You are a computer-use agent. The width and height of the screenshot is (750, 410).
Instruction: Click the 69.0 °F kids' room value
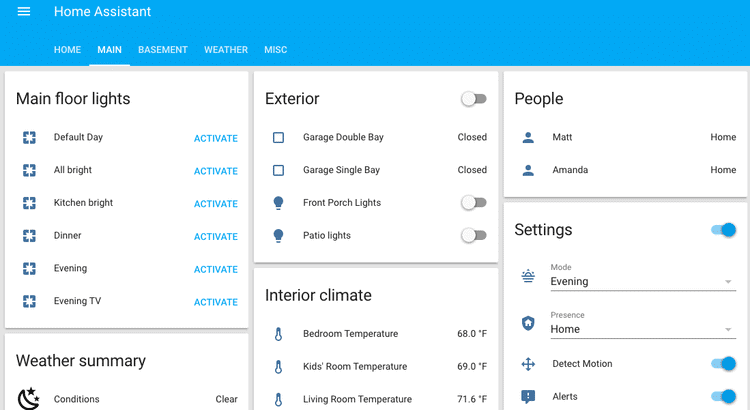point(472,366)
